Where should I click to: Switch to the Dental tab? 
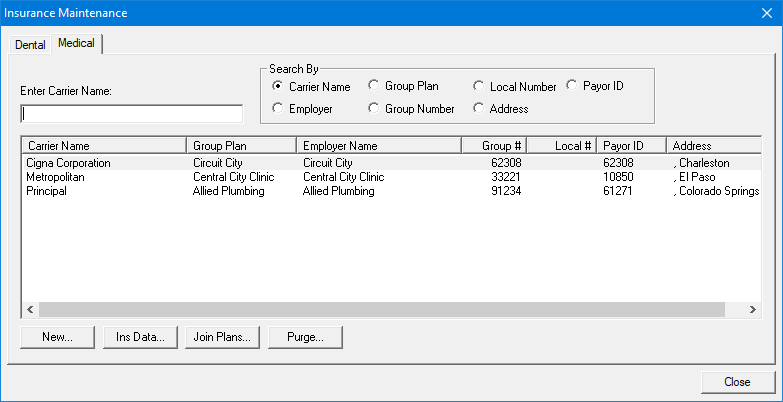(x=30, y=44)
